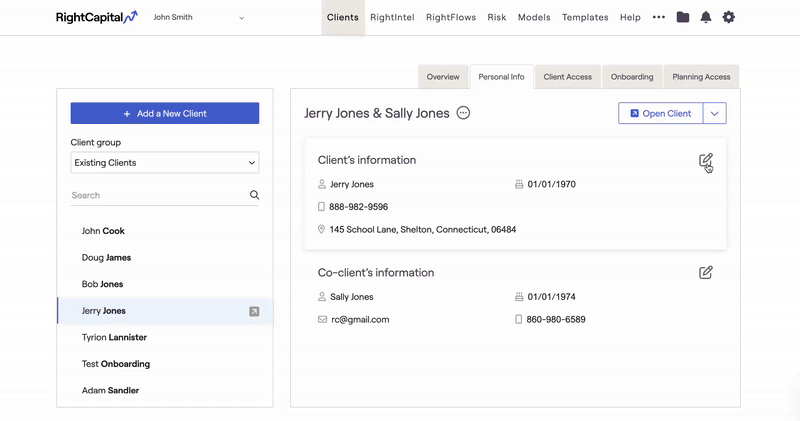Screen dimensions: 800x421
Task: Switch to the Planning Access tab
Action: [701, 77]
